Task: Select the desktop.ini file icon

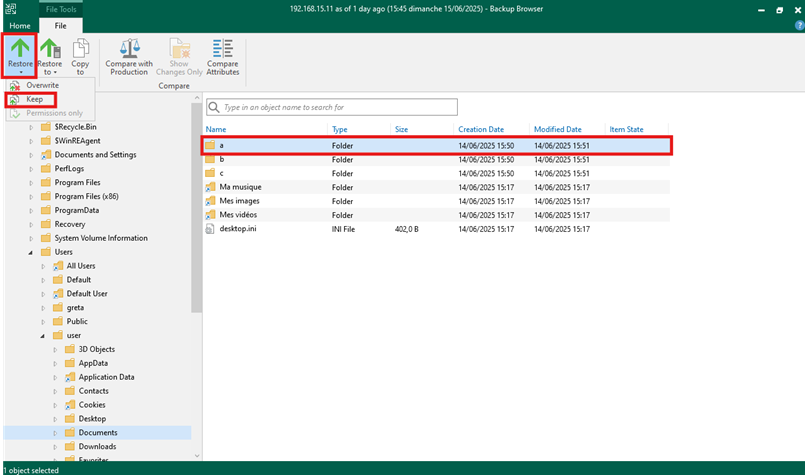Action: pyautogui.click(x=210, y=229)
